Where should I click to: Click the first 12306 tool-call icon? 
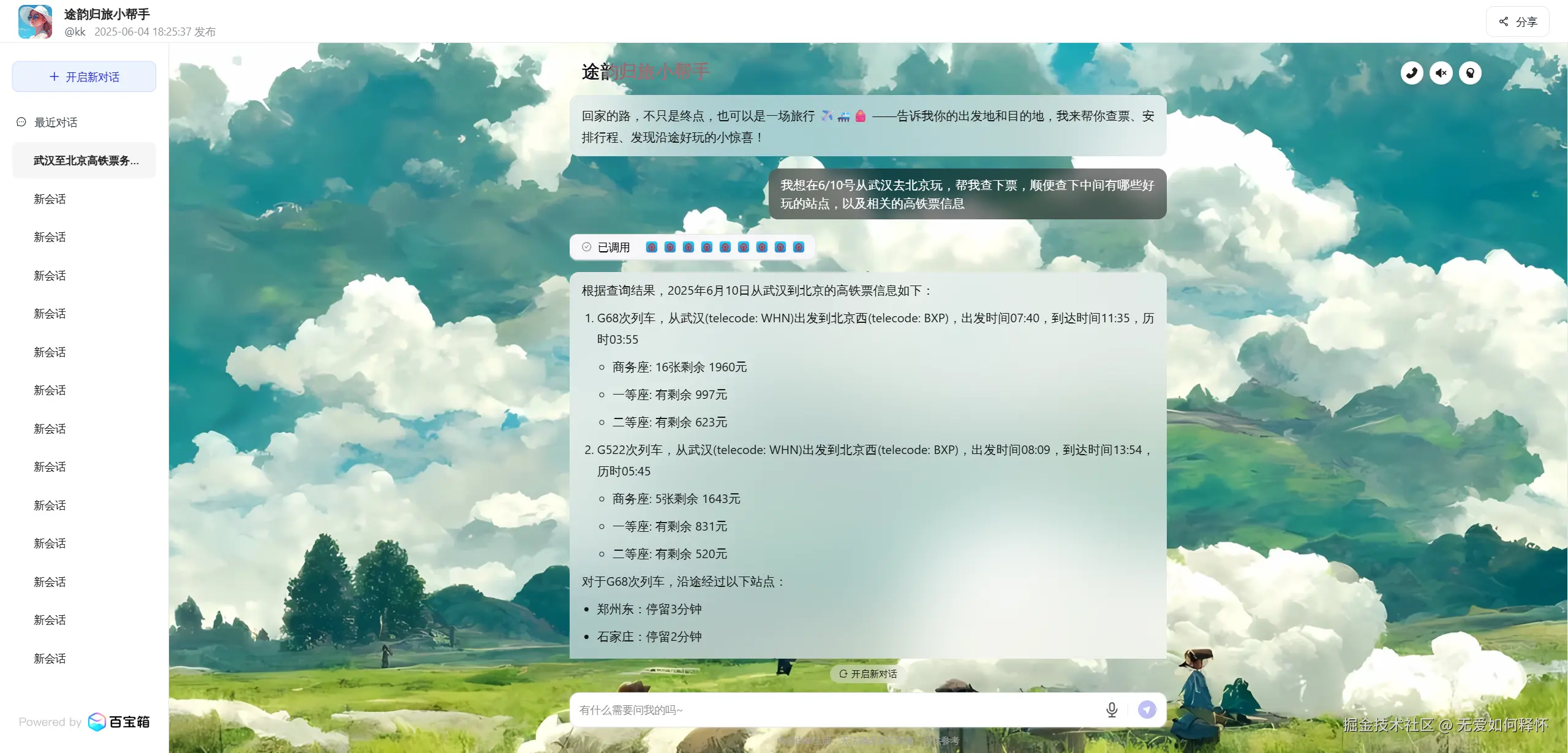(652, 247)
